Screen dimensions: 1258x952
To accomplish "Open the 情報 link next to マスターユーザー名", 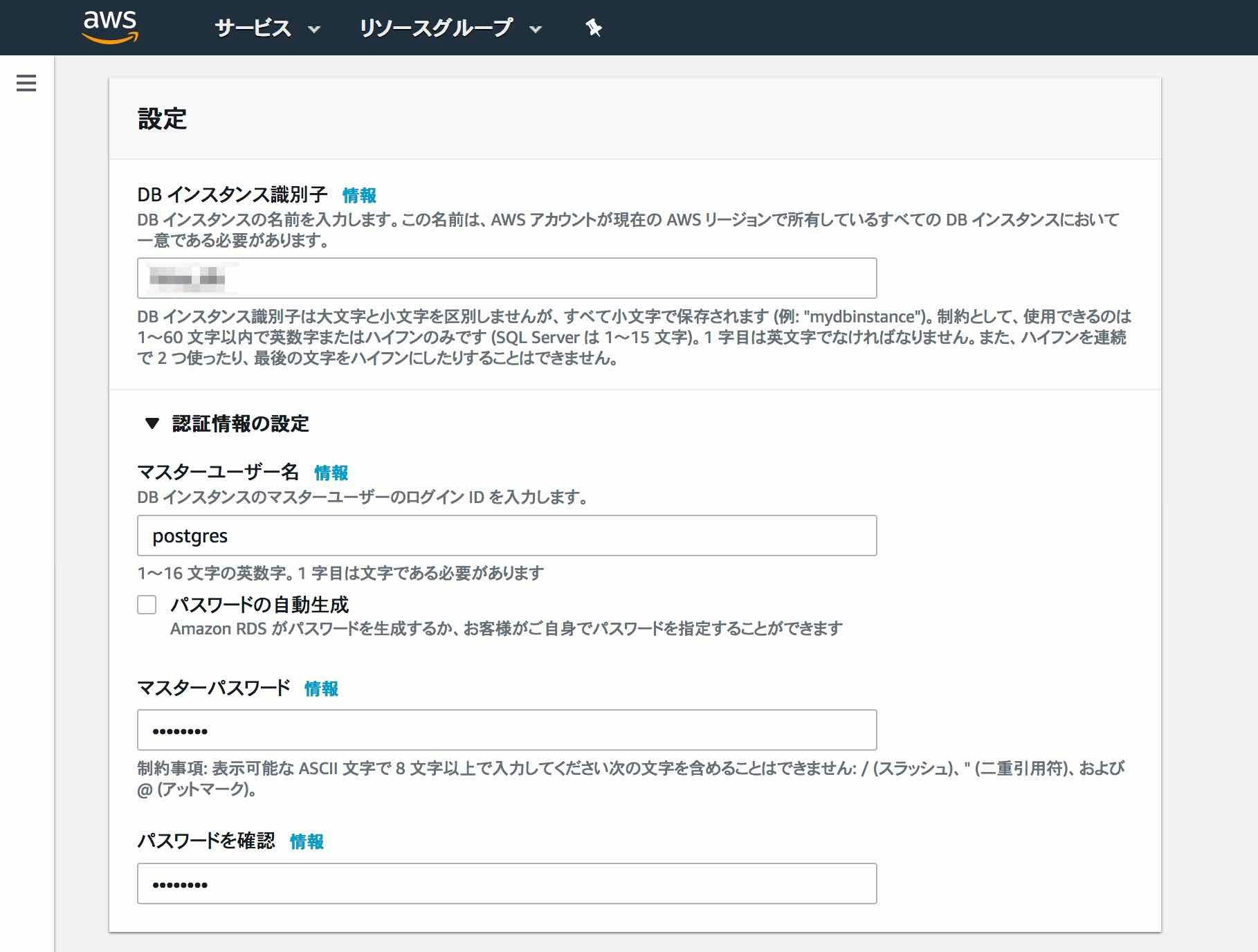I will (x=331, y=473).
